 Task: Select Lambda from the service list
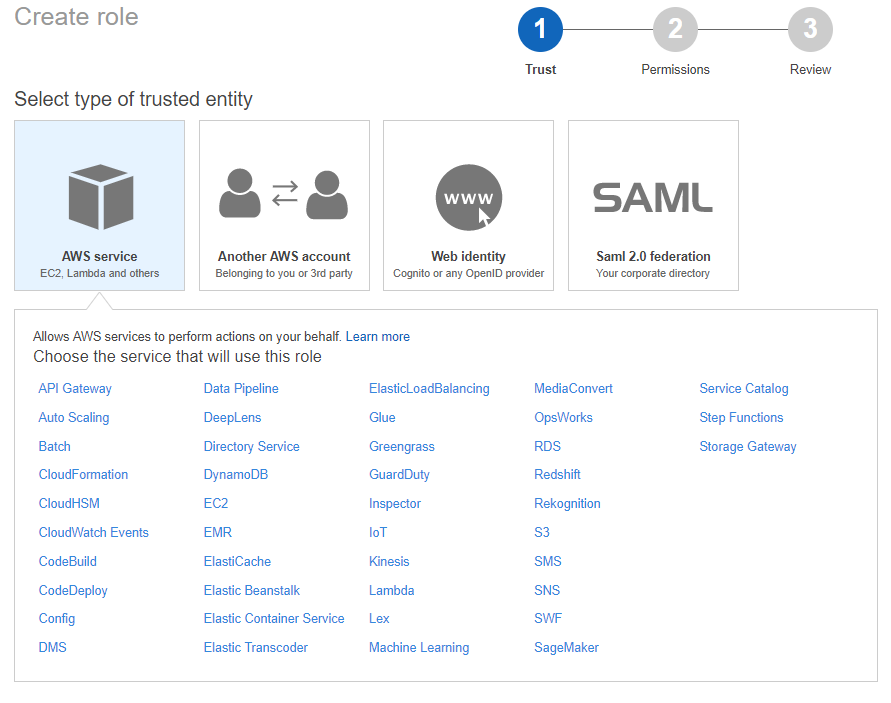click(391, 591)
